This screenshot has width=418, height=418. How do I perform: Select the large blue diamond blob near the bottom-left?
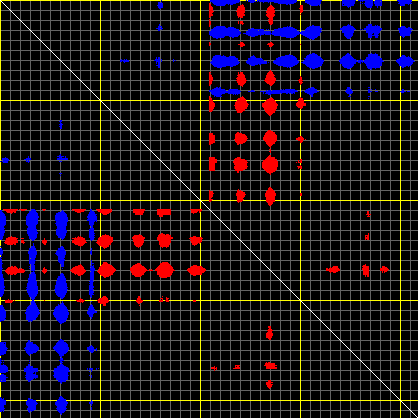pos(61,313)
